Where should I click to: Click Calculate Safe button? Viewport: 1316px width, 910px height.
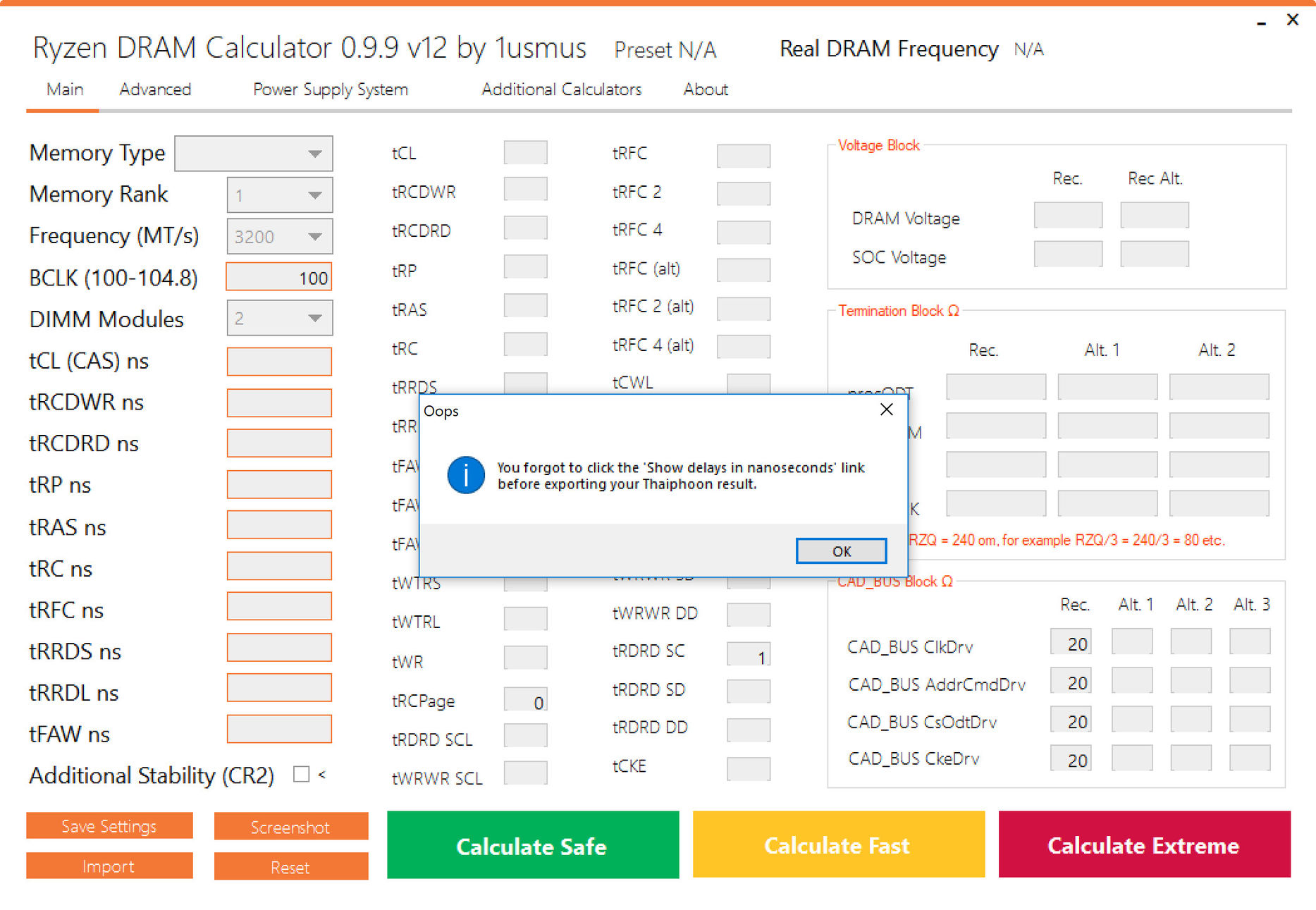533,845
